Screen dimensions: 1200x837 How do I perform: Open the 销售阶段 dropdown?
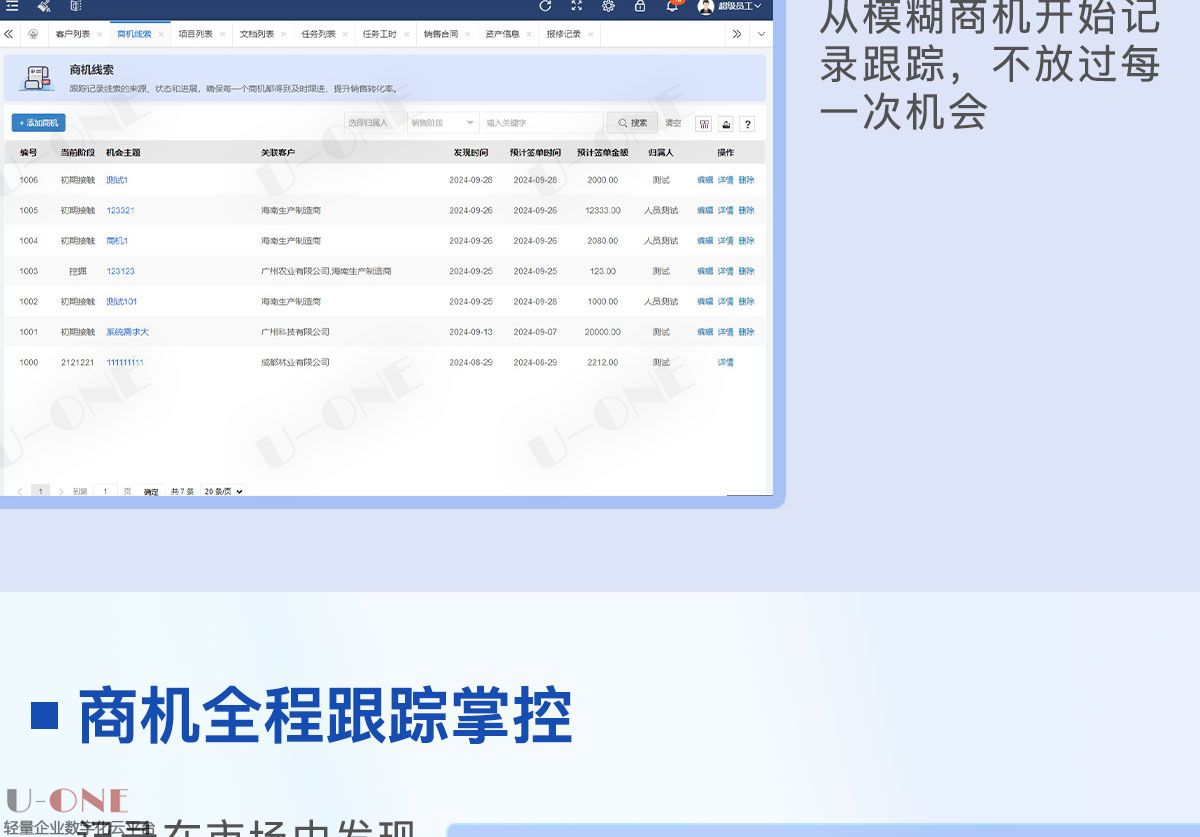coord(442,123)
